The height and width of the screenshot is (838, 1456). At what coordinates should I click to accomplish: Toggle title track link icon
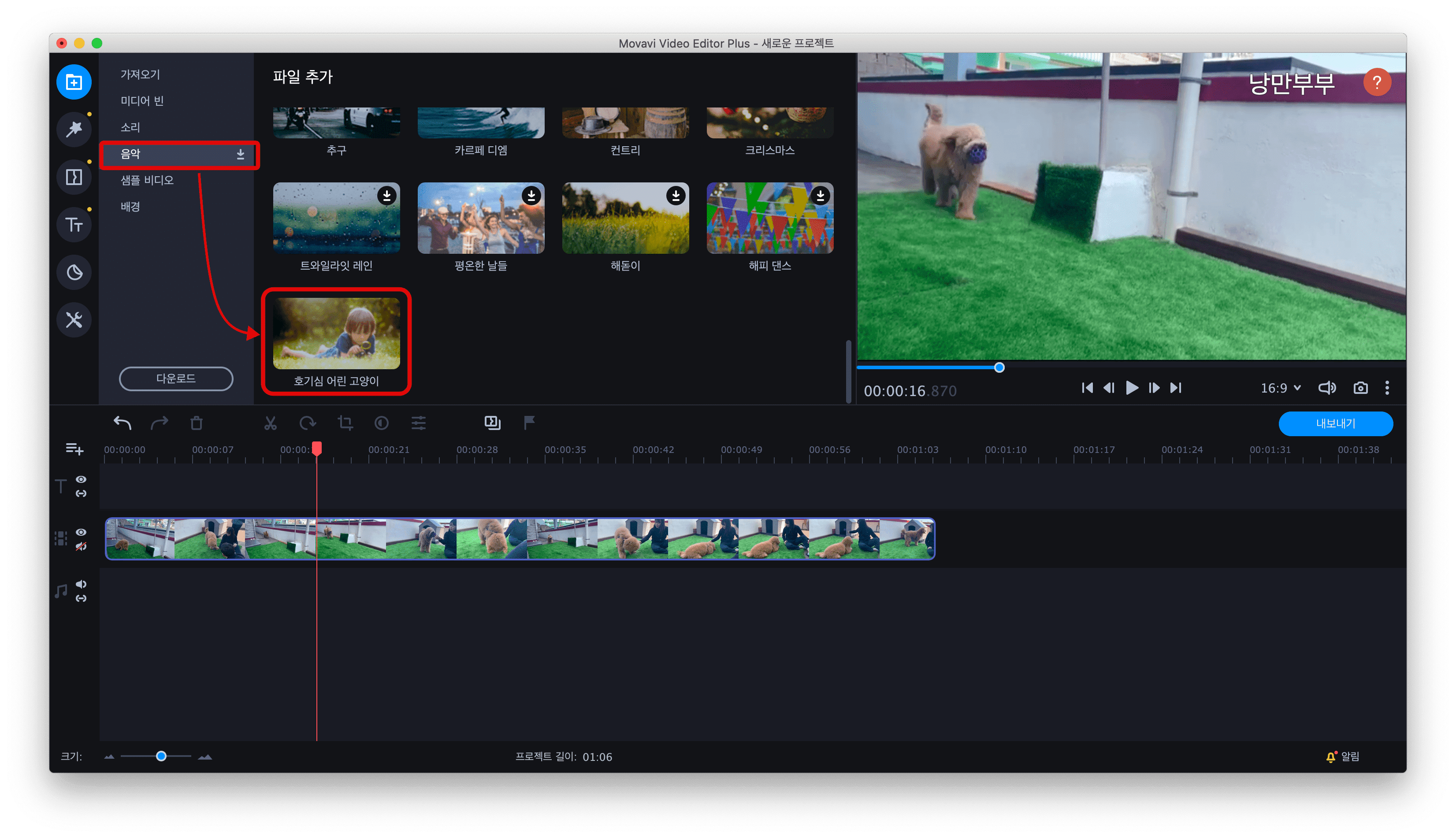pyautogui.click(x=81, y=494)
